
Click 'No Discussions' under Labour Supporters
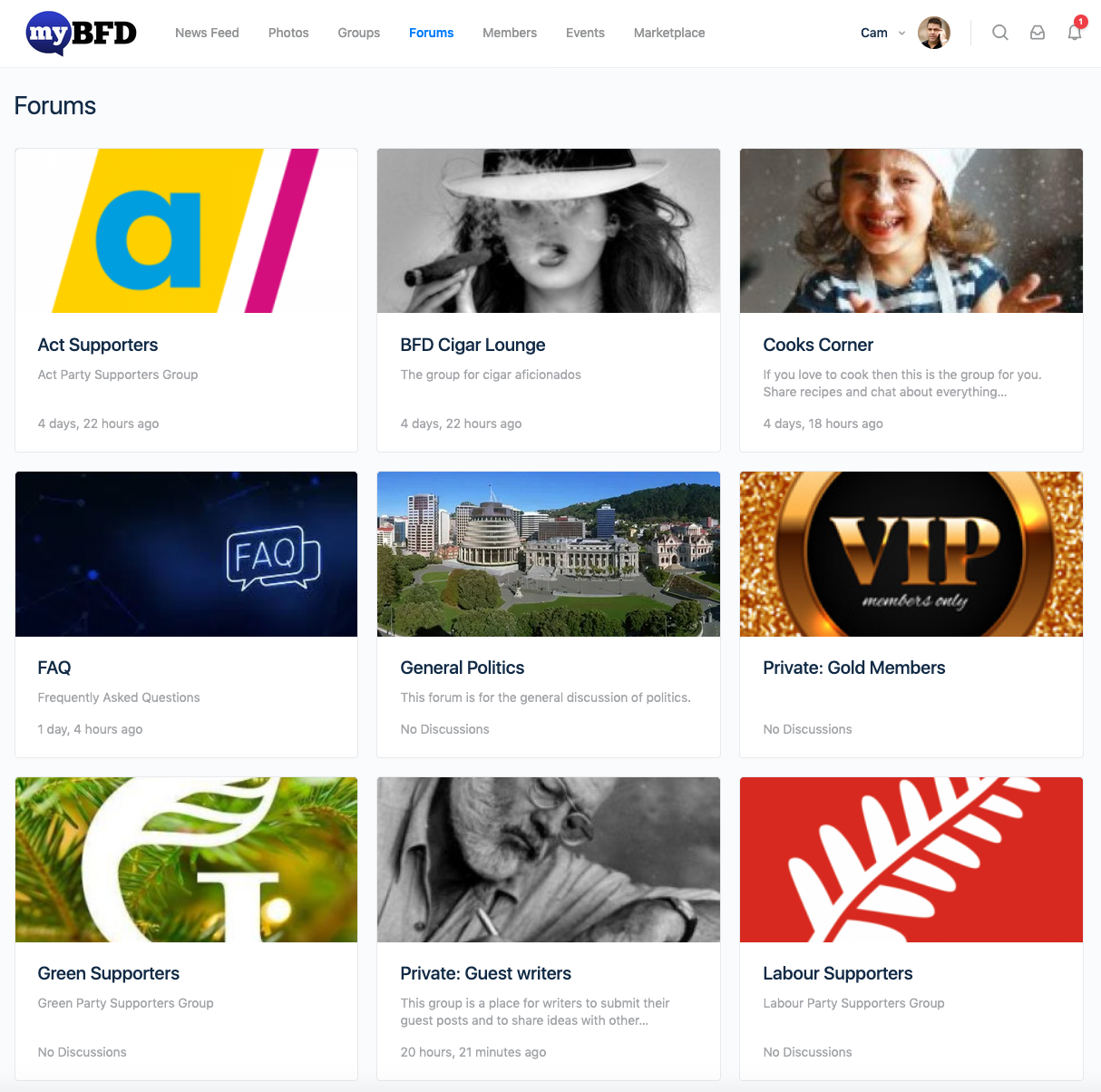point(807,1052)
